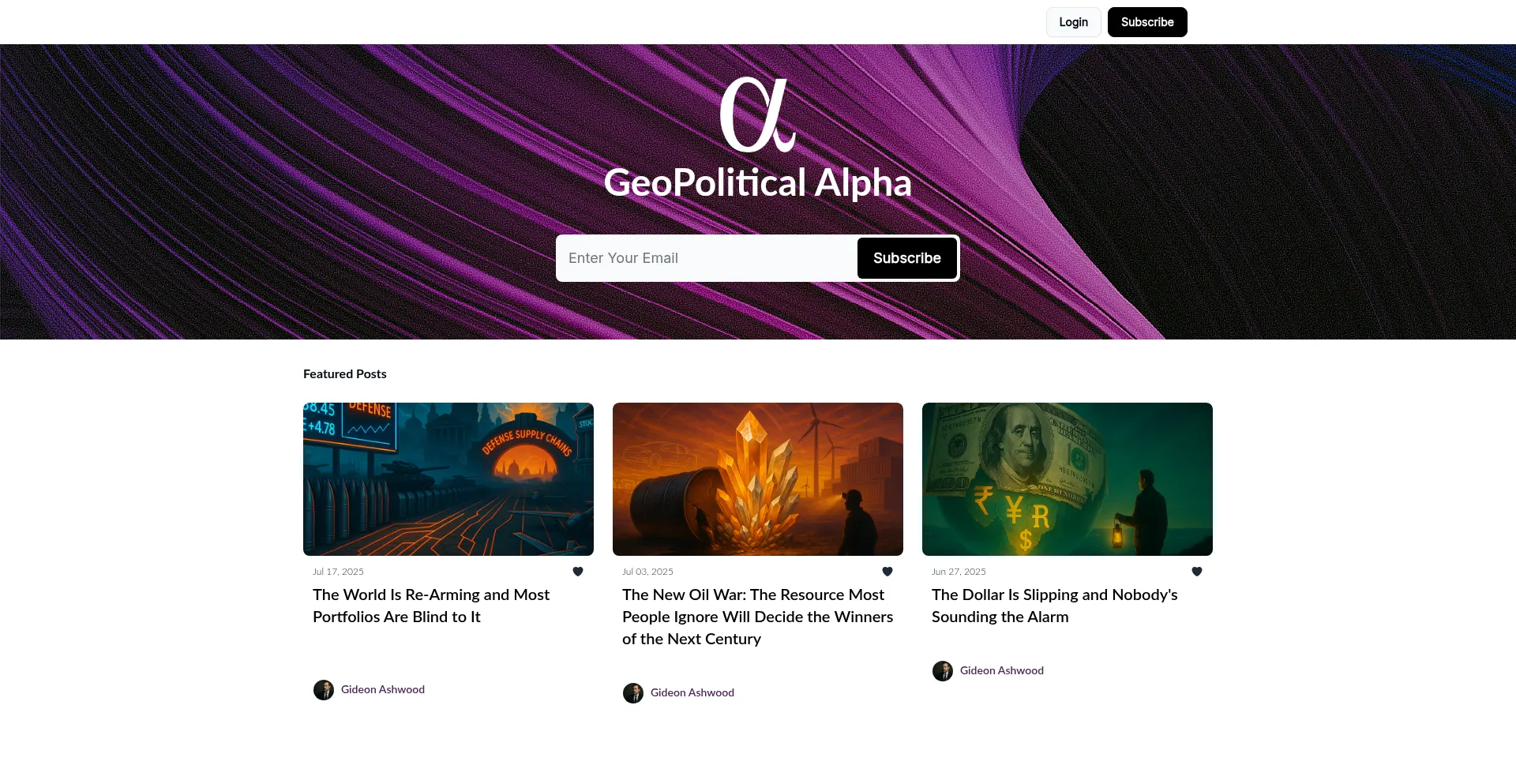Viewport: 1516px width, 784px height.
Task: Read "The New Oil War" article title
Action: [757, 617]
